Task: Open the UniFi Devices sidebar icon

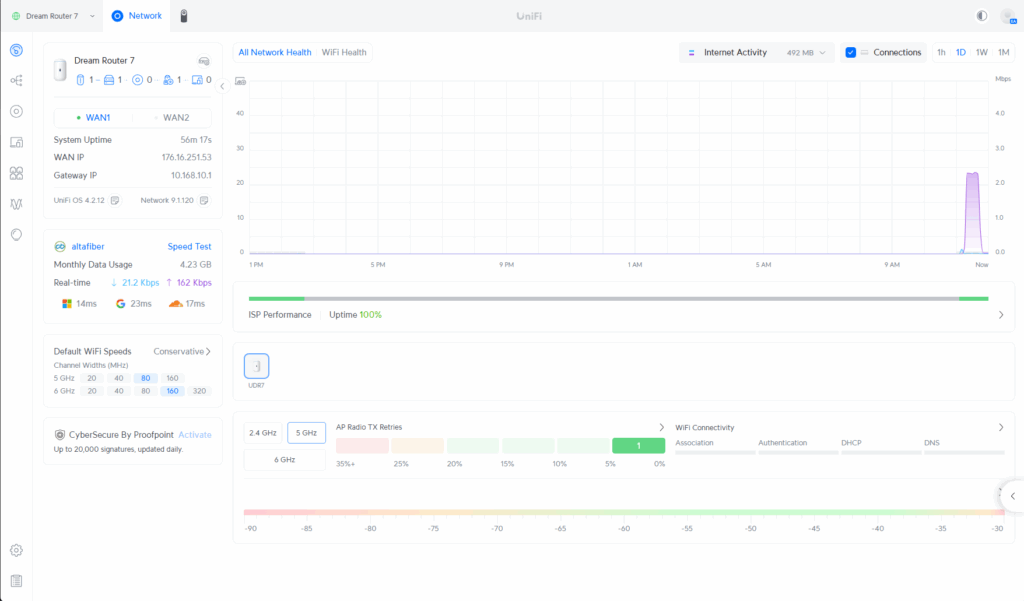Action: [16, 111]
